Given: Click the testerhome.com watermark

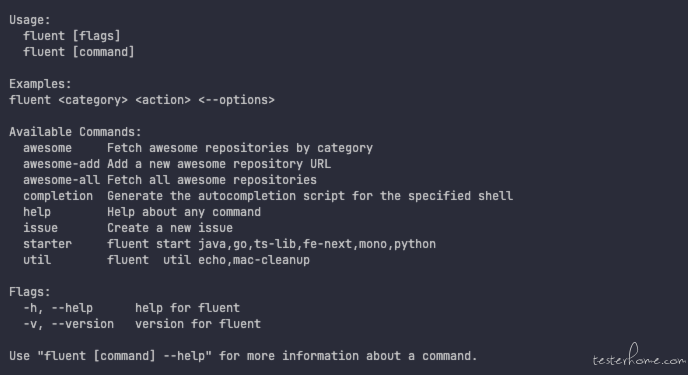Looking at the screenshot, I should pos(639,356).
